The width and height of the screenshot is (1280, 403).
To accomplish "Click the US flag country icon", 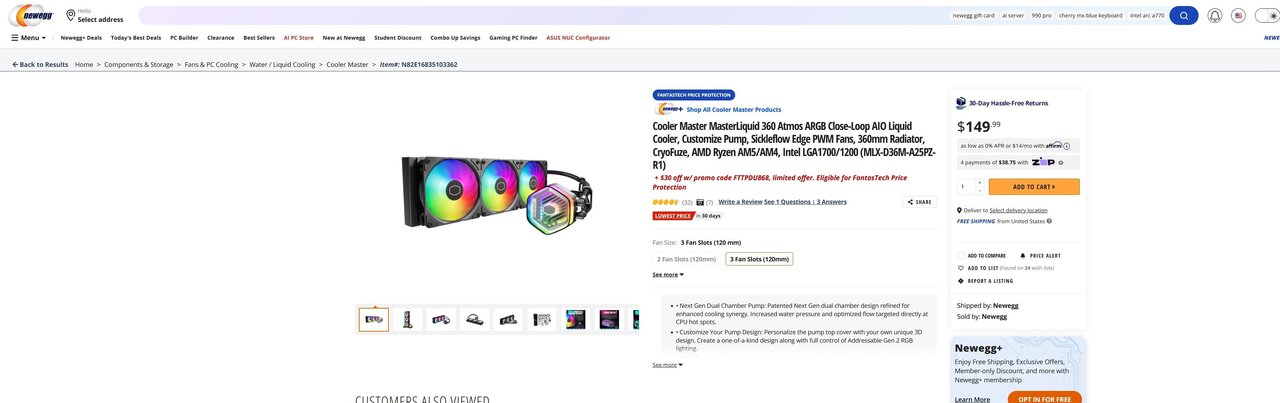I will click(x=1238, y=16).
